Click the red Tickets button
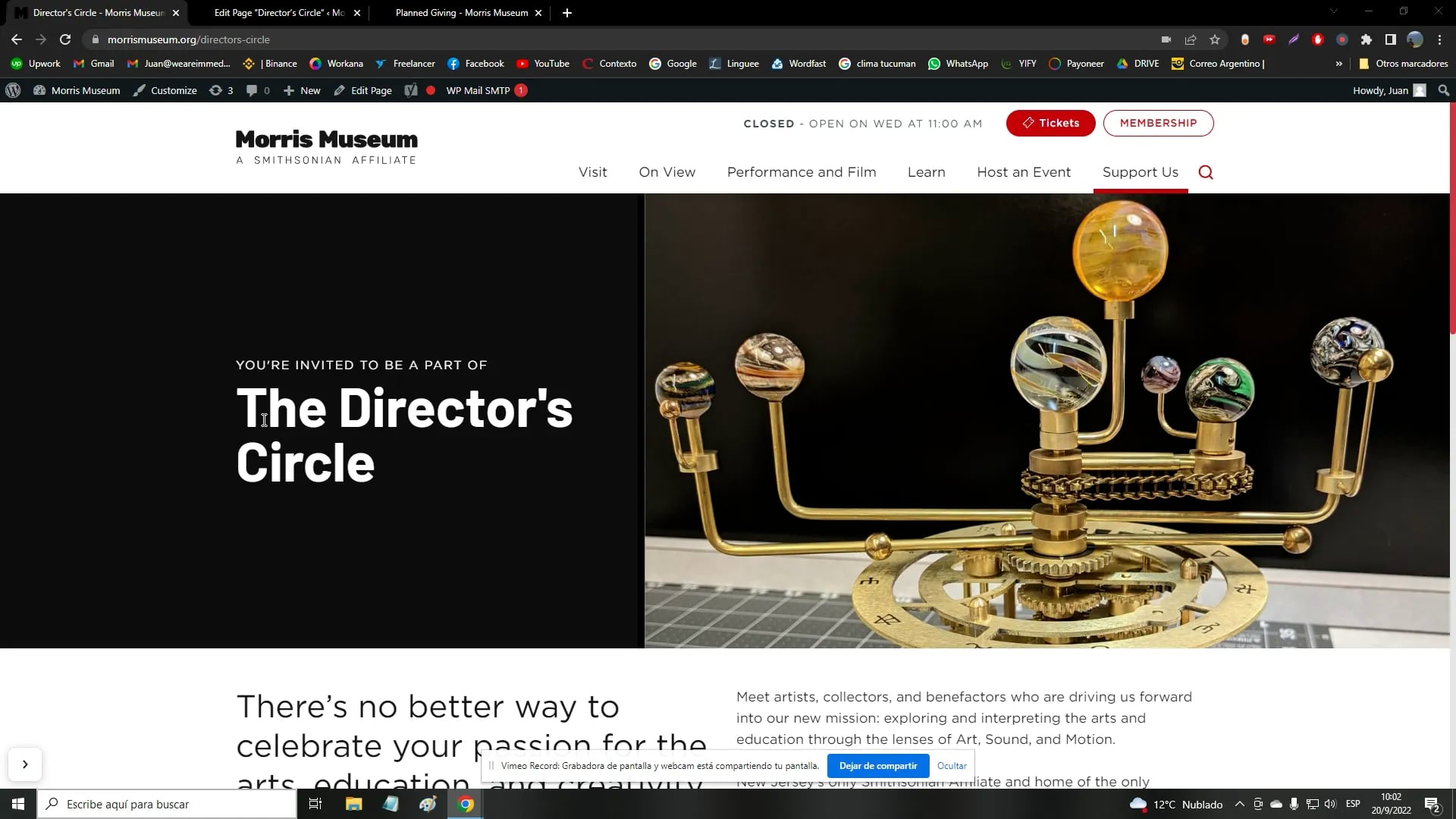The height and width of the screenshot is (819, 1456). [x=1050, y=123]
